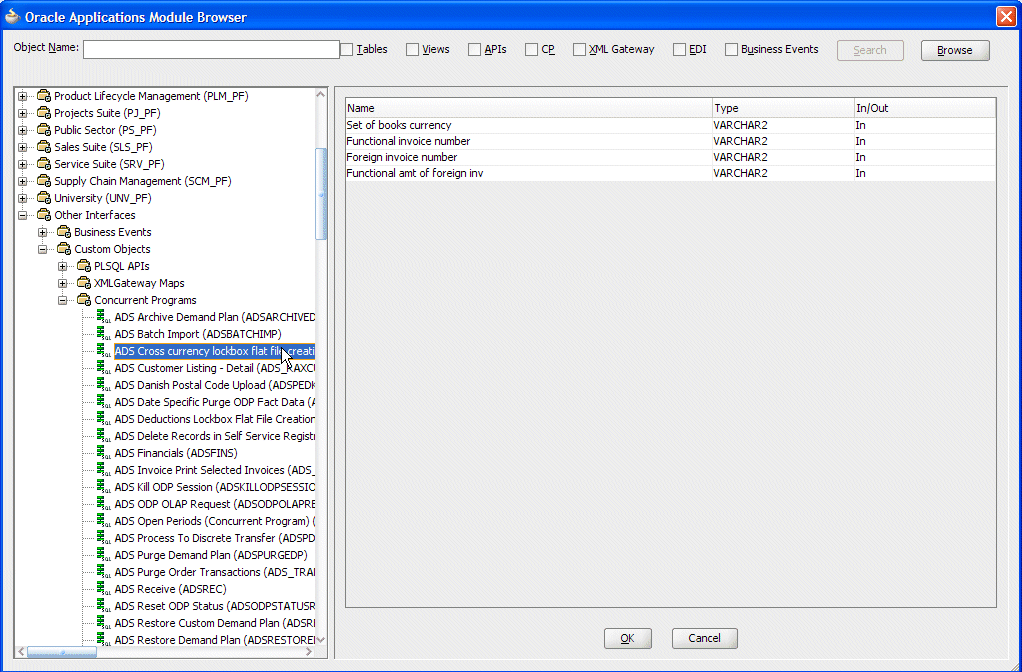Viewport: 1022px width, 672px height.
Task: Select ADS Invoice Print Selected Invoices item
Action: (x=214, y=470)
